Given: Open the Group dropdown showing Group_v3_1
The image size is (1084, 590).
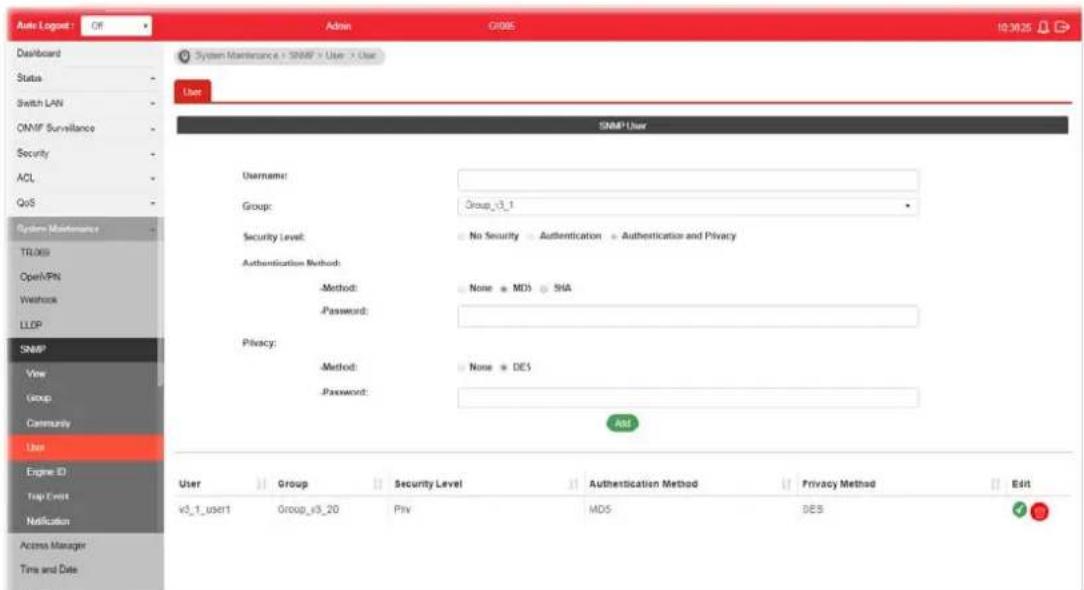Looking at the screenshot, I should pos(688,206).
